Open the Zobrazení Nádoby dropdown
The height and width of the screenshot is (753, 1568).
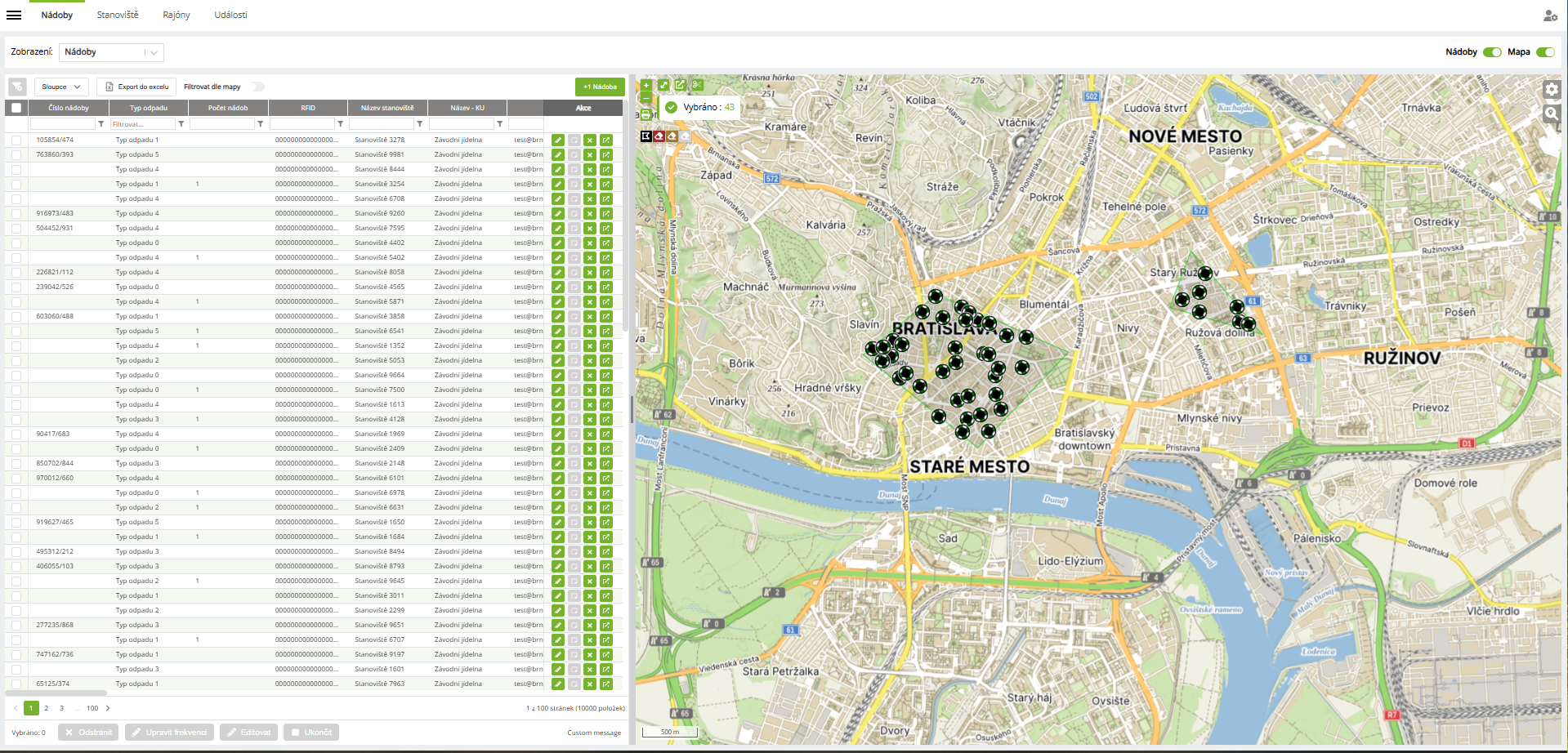pos(111,52)
